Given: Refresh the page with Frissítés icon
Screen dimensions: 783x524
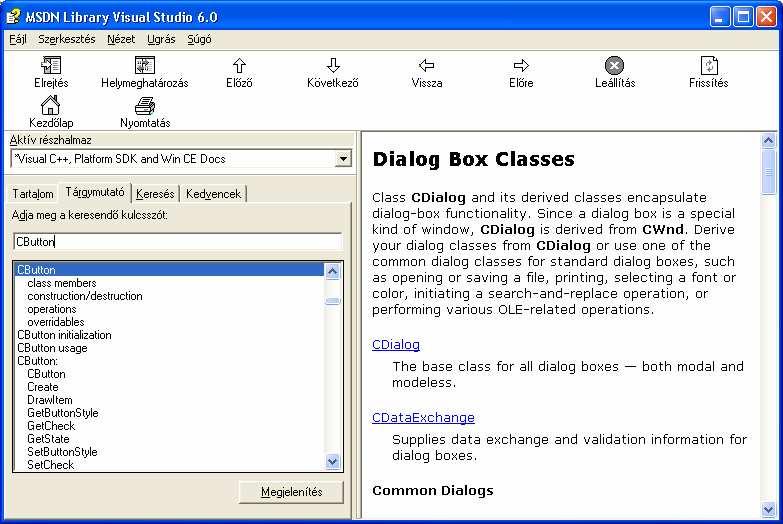Looking at the screenshot, I should [709, 65].
